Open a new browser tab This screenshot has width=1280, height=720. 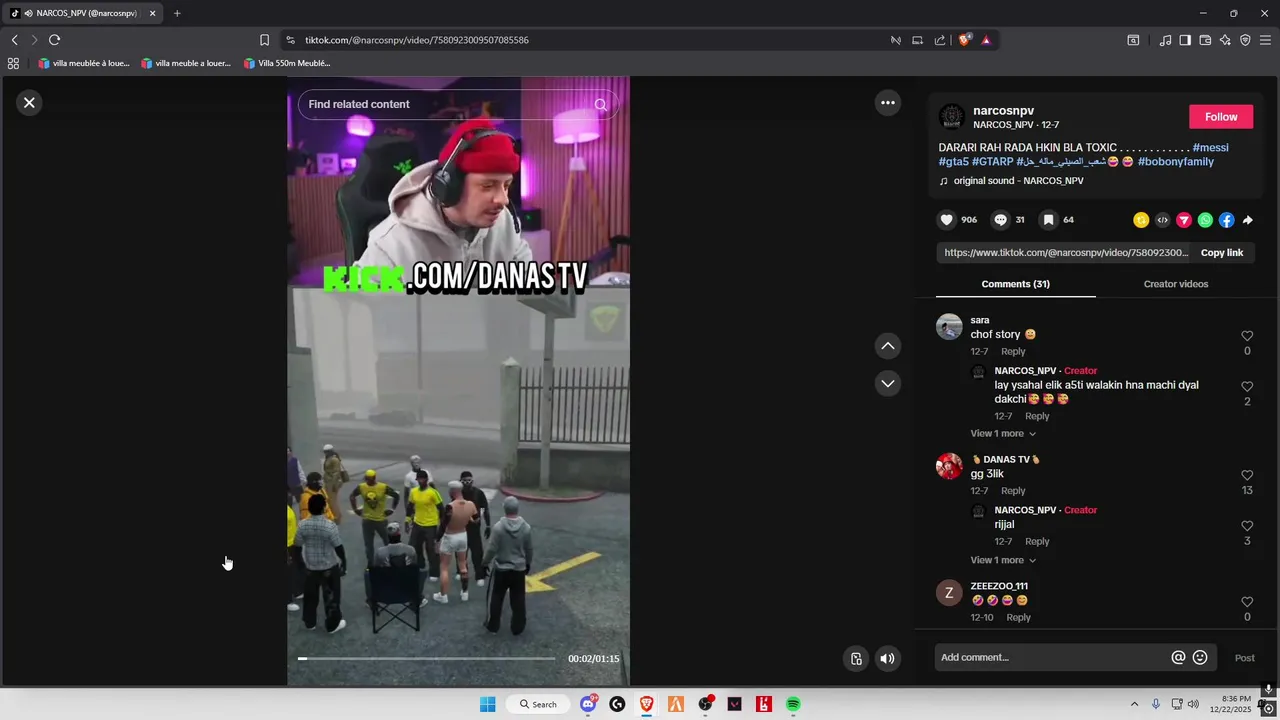pos(177,13)
